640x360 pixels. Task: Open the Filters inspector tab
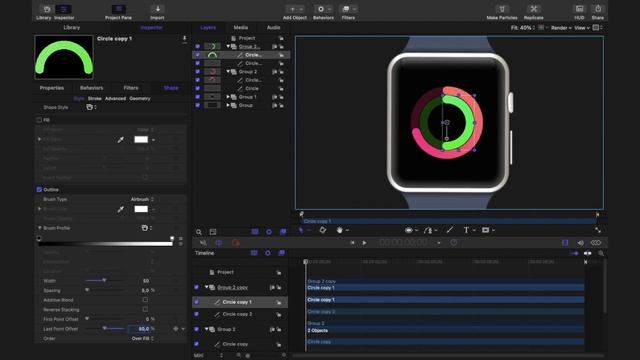(131, 88)
